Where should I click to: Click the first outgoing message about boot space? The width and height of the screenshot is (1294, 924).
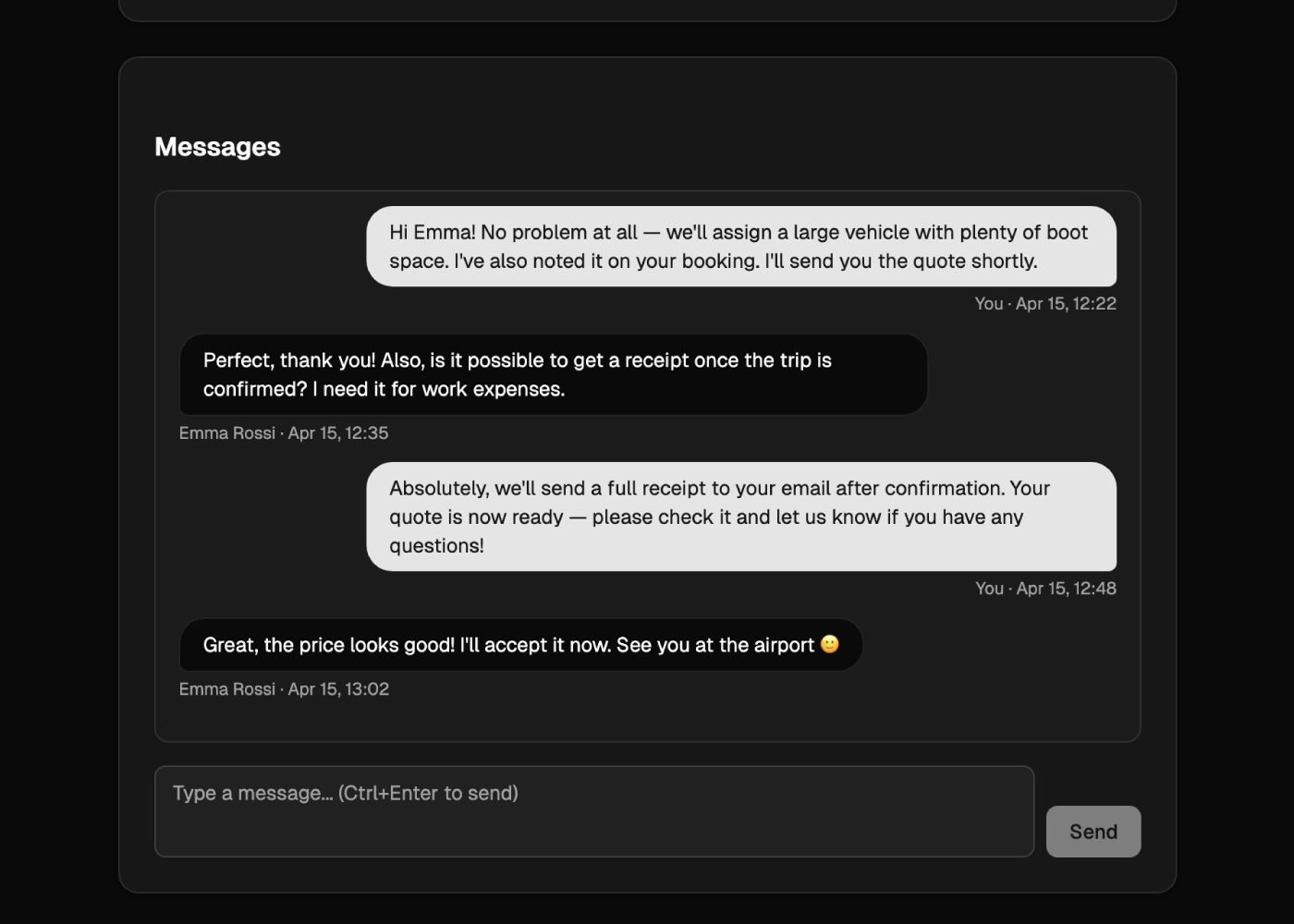[742, 247]
